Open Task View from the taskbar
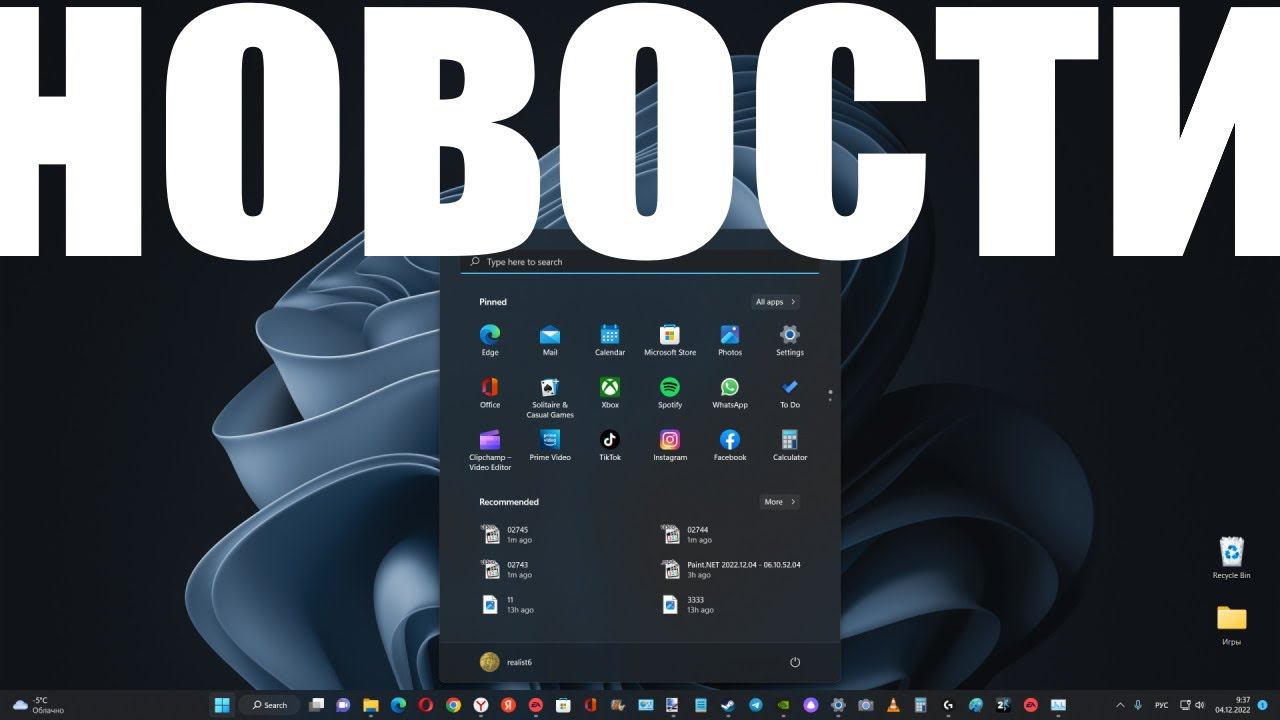This screenshot has width=1280, height=720. click(317, 705)
